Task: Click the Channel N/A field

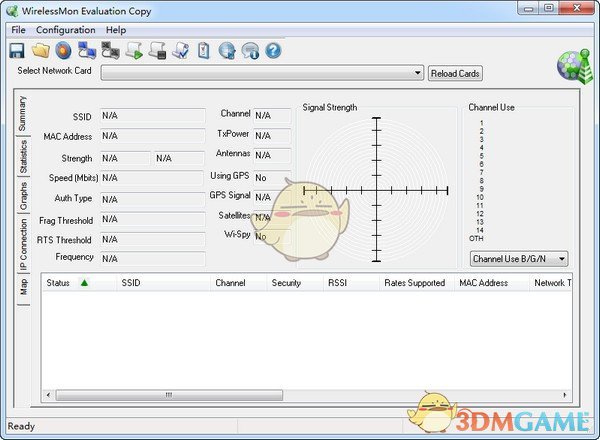Action: click(272, 116)
